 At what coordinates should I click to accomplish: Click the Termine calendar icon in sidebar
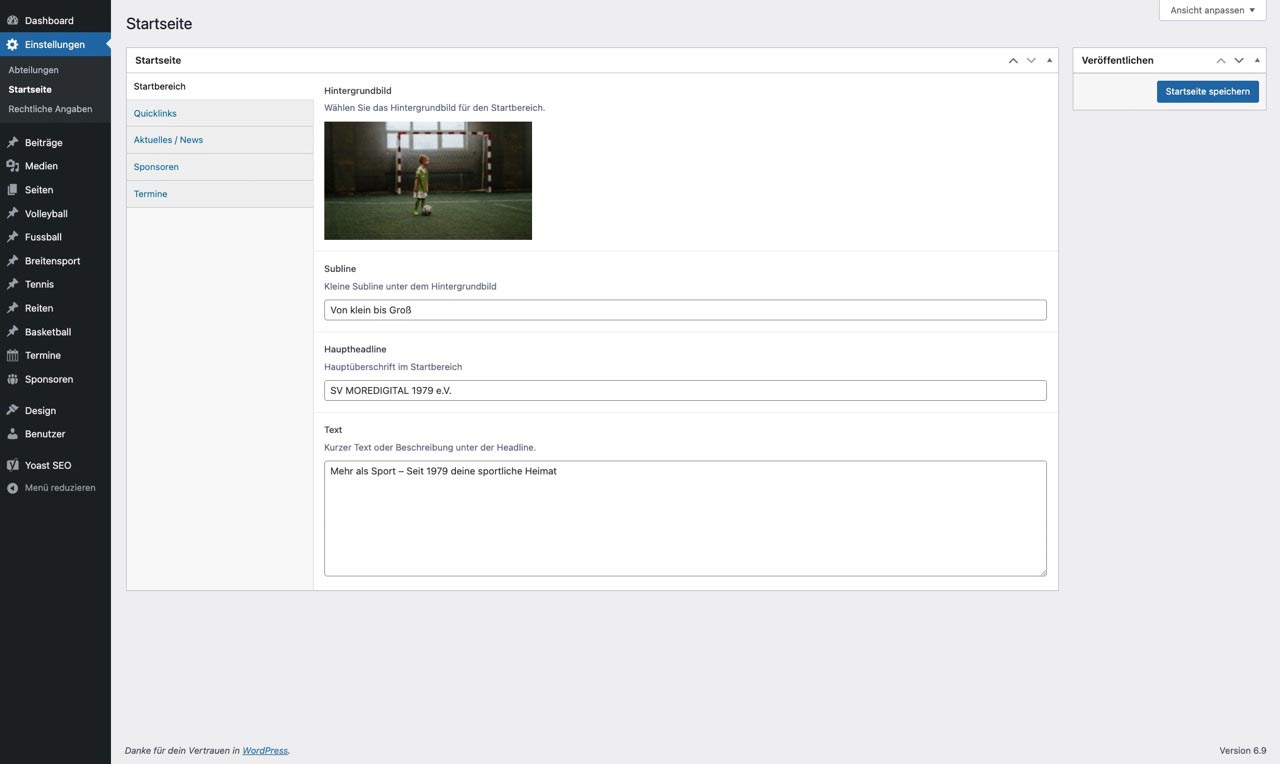click(12, 356)
